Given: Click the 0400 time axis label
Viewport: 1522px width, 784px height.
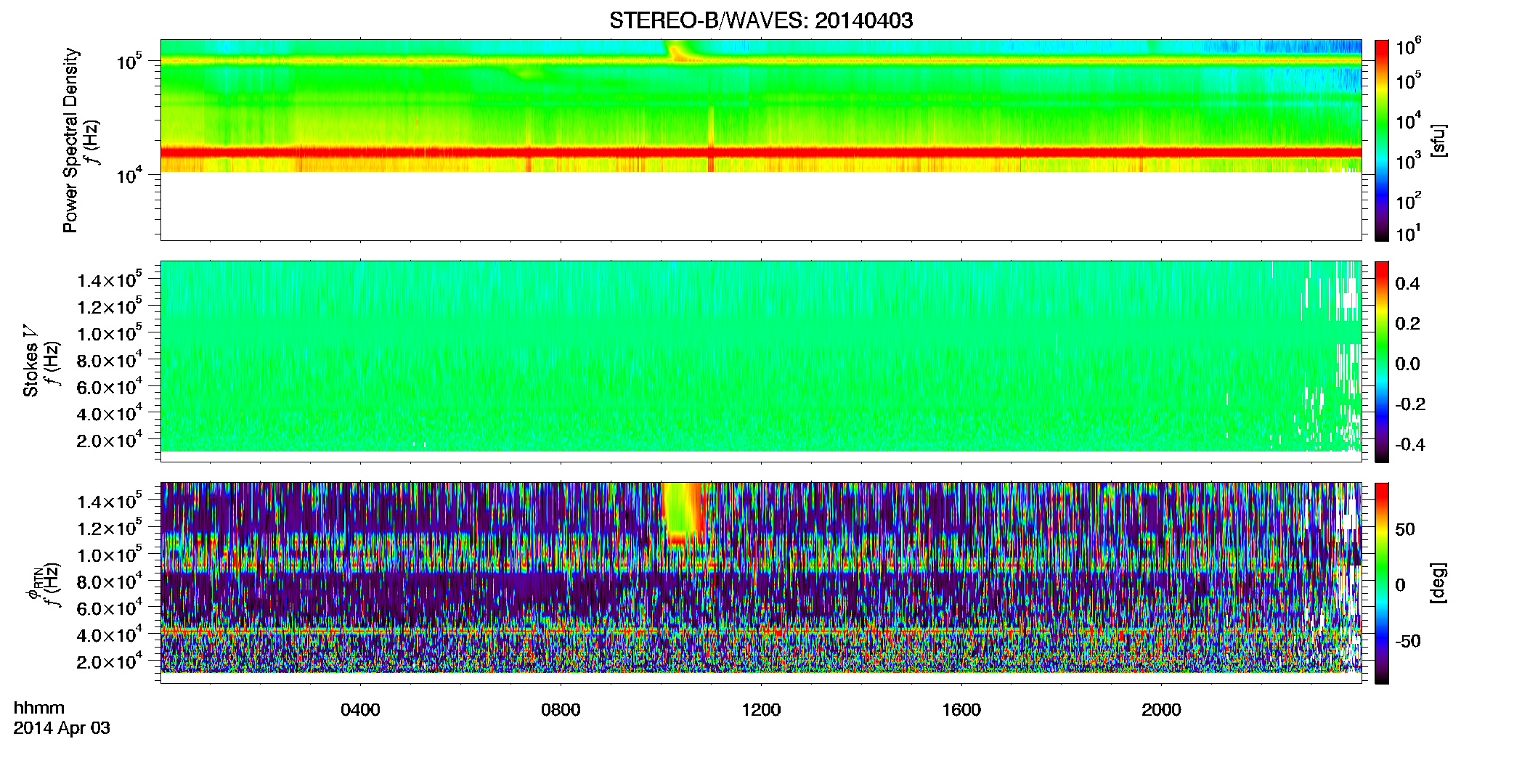Looking at the screenshot, I should pyautogui.click(x=360, y=710).
